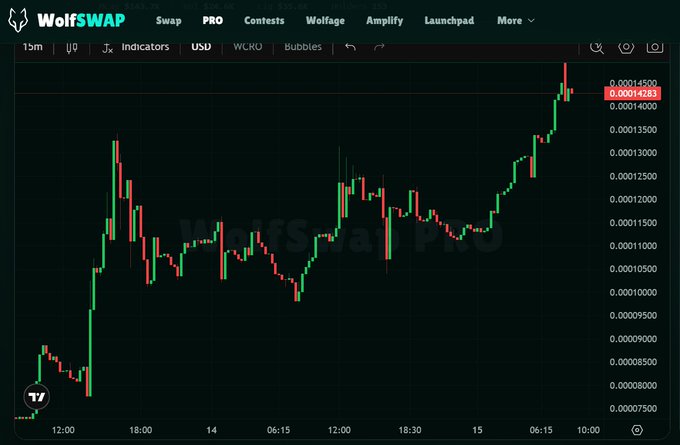680x445 pixels.
Task: Toggle the Bubbles overlay
Action: [303, 47]
